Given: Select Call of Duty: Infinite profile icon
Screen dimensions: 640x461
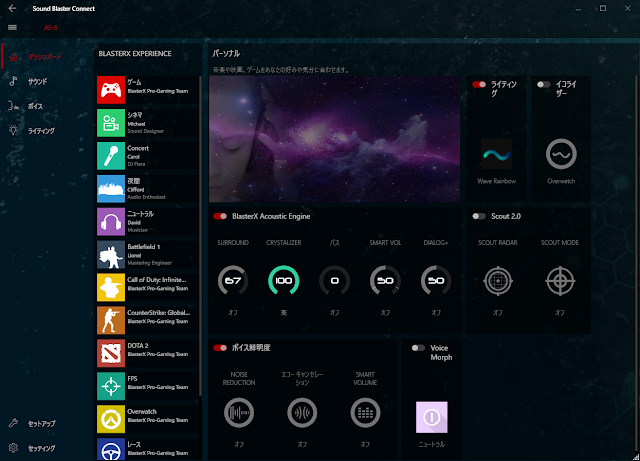Looking at the screenshot, I should (111, 287).
